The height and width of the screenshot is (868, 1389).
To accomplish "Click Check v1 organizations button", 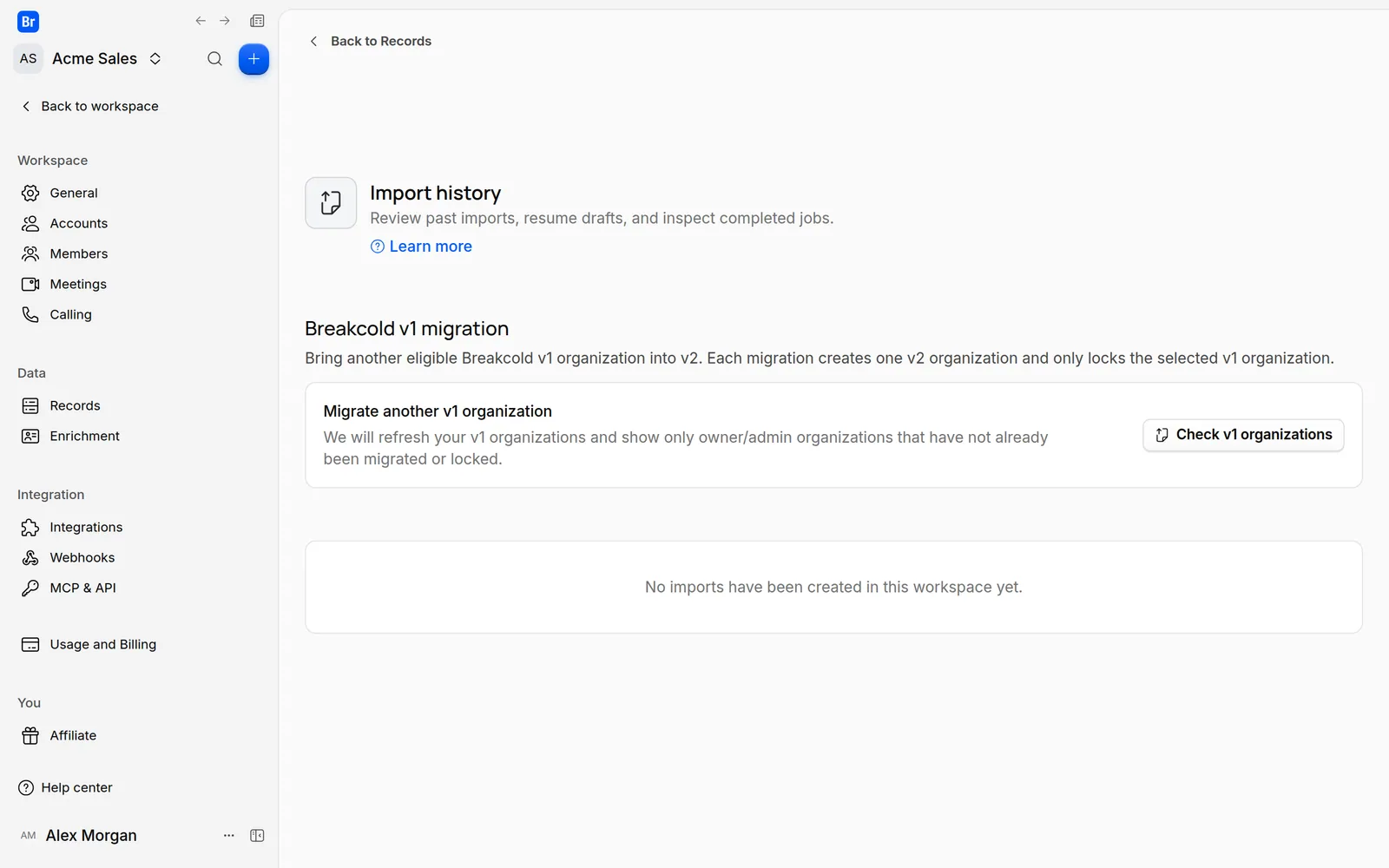I will click(x=1243, y=435).
